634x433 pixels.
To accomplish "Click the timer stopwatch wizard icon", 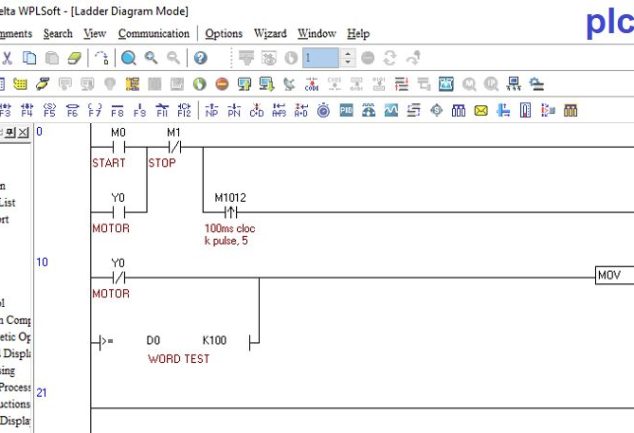I will (x=323, y=110).
